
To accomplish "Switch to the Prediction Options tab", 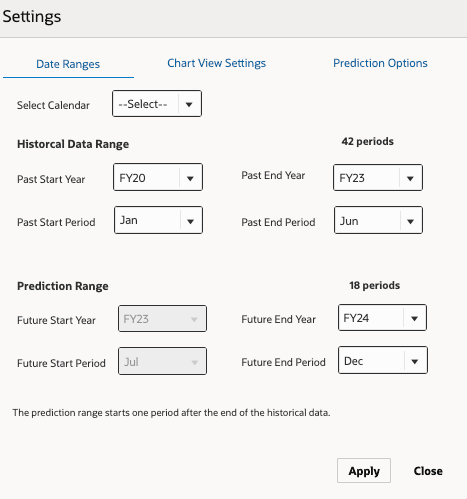I will 380,63.
